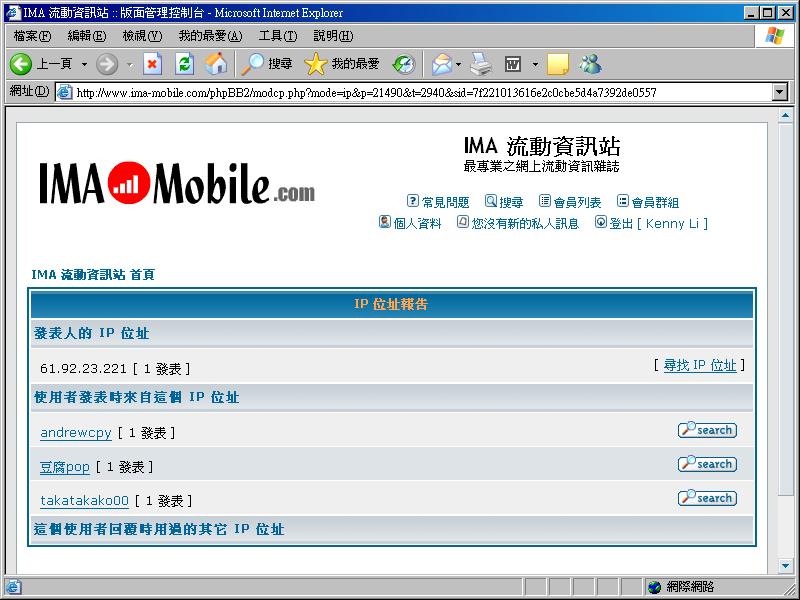Expand the Back button history dropdown arrow
The width and height of the screenshot is (800, 600).
pos(84,64)
